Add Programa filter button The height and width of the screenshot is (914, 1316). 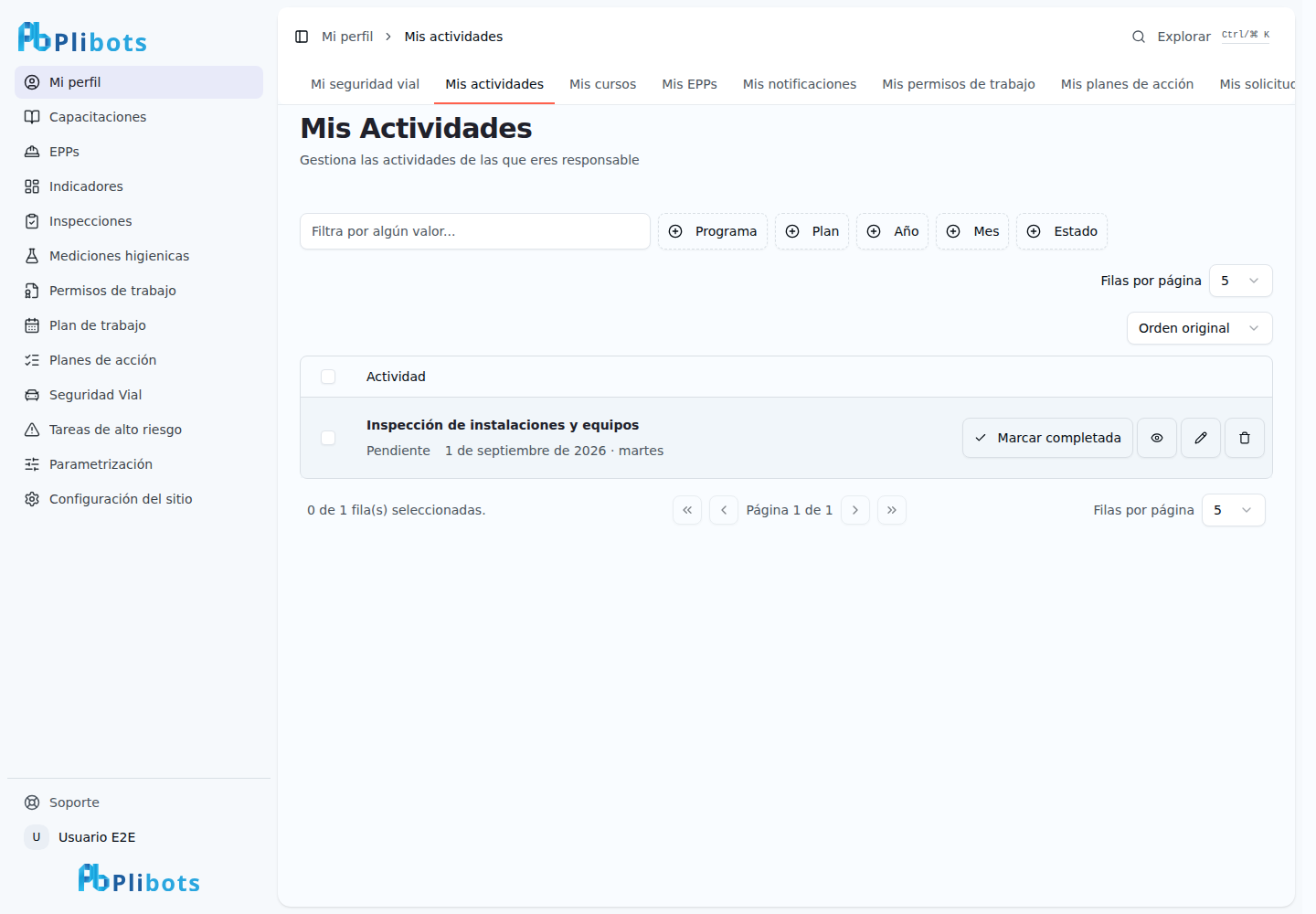713,231
